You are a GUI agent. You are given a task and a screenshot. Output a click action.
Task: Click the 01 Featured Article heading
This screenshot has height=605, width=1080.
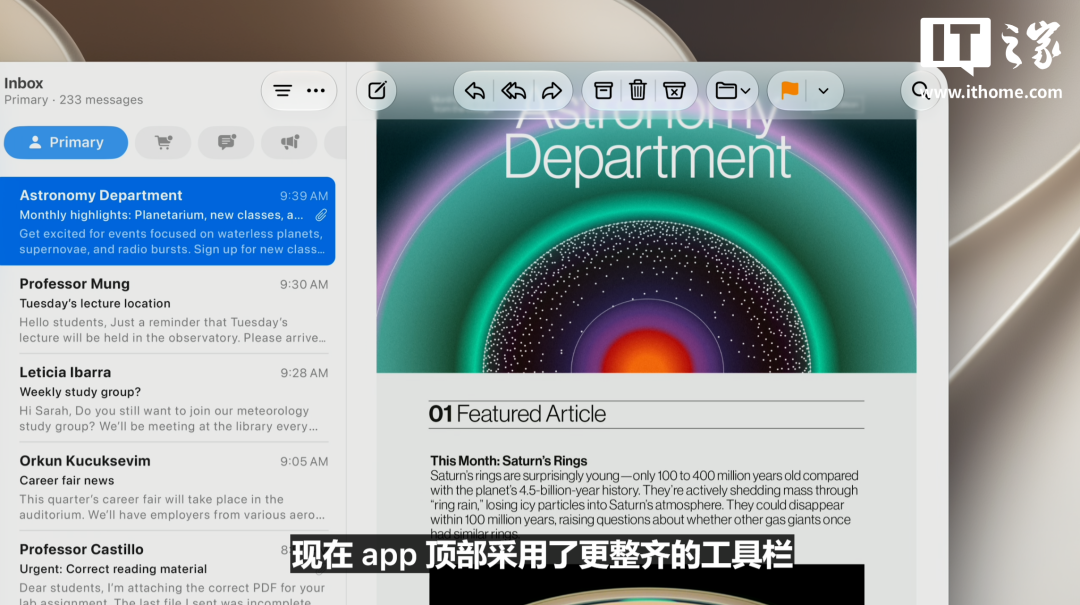pos(517,414)
